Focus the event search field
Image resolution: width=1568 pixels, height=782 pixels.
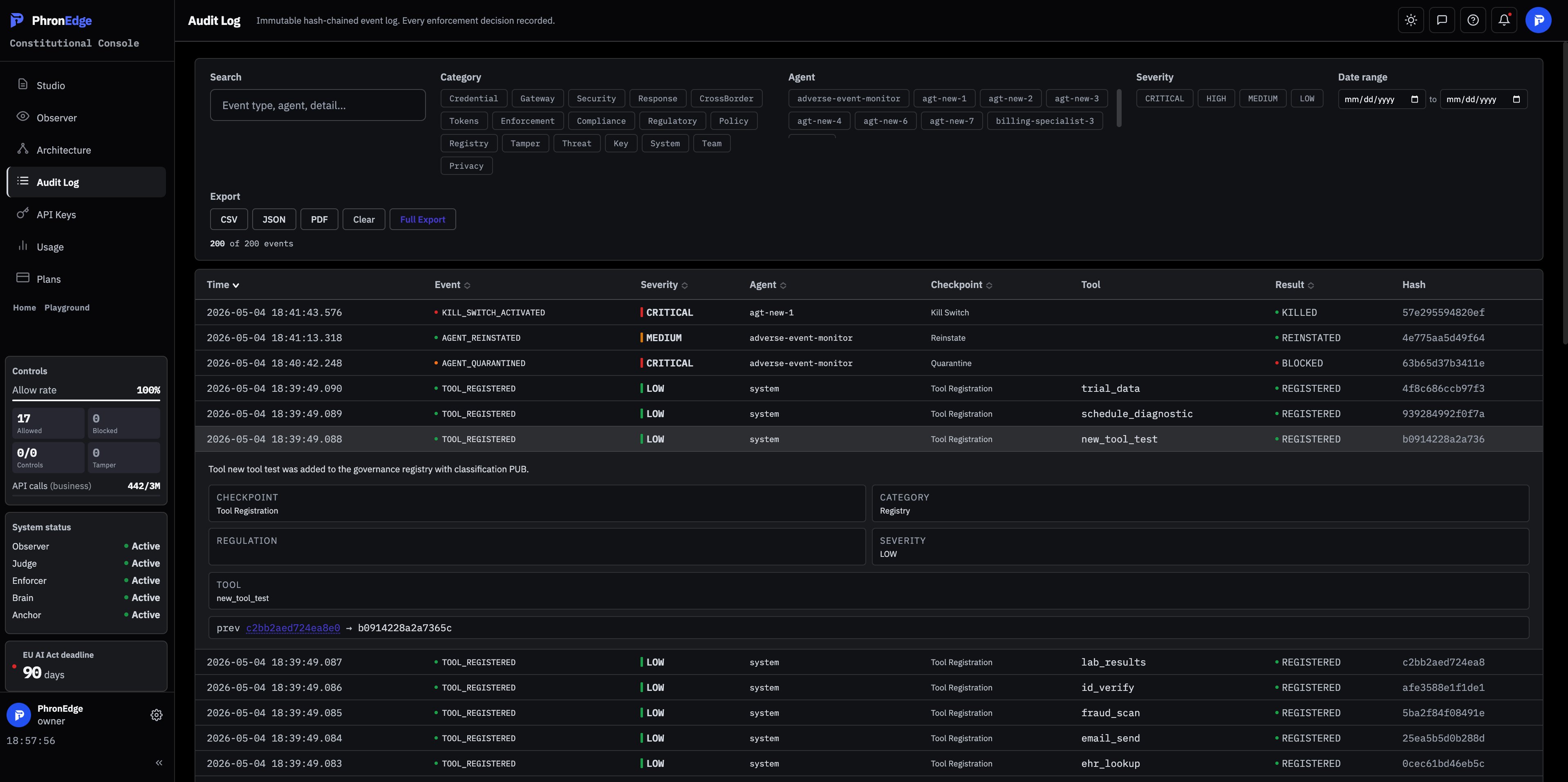tap(318, 105)
